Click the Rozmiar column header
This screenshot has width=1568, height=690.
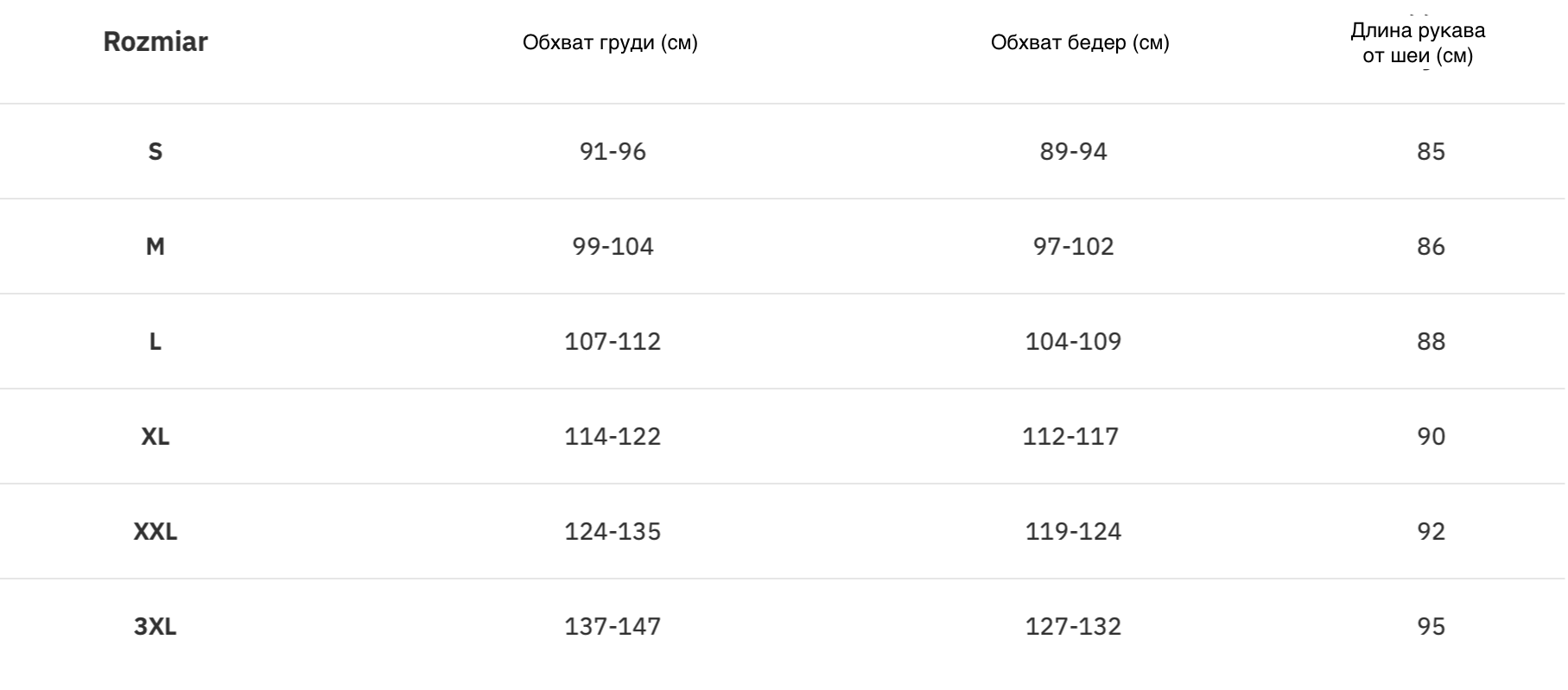click(156, 41)
